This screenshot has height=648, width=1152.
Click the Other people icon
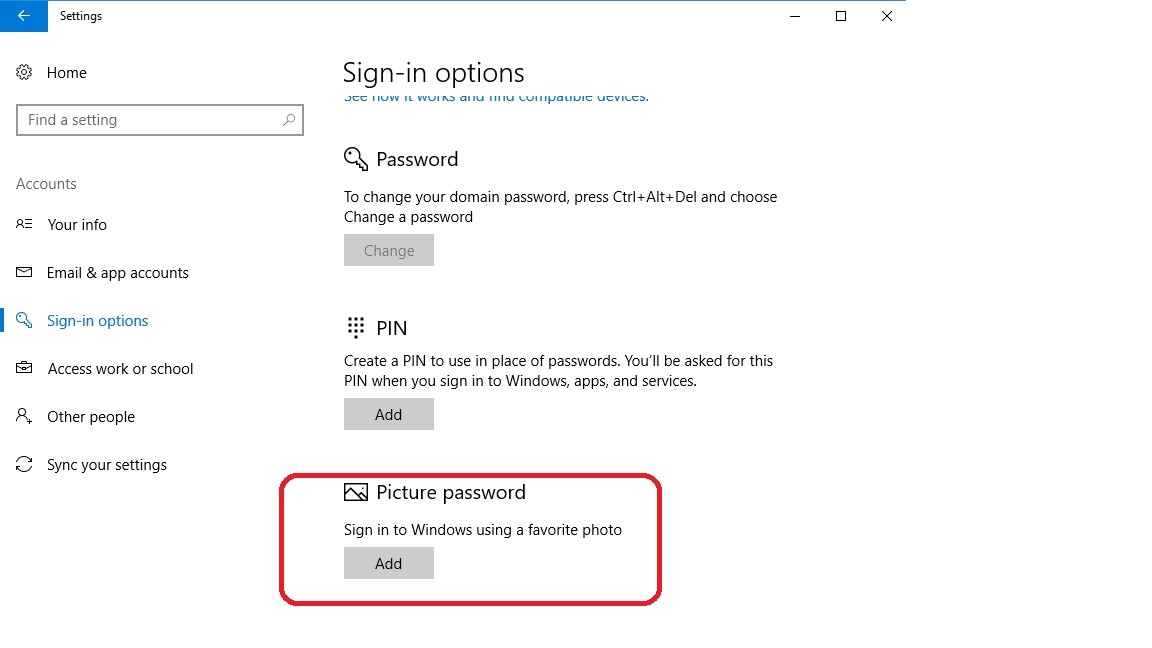23,416
